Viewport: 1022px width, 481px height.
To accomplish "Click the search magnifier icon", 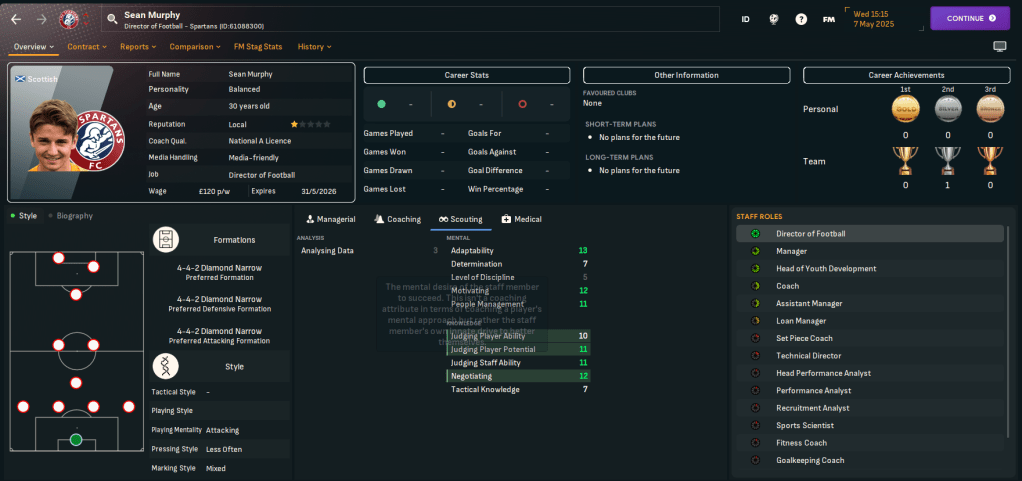I will tap(112, 18).
